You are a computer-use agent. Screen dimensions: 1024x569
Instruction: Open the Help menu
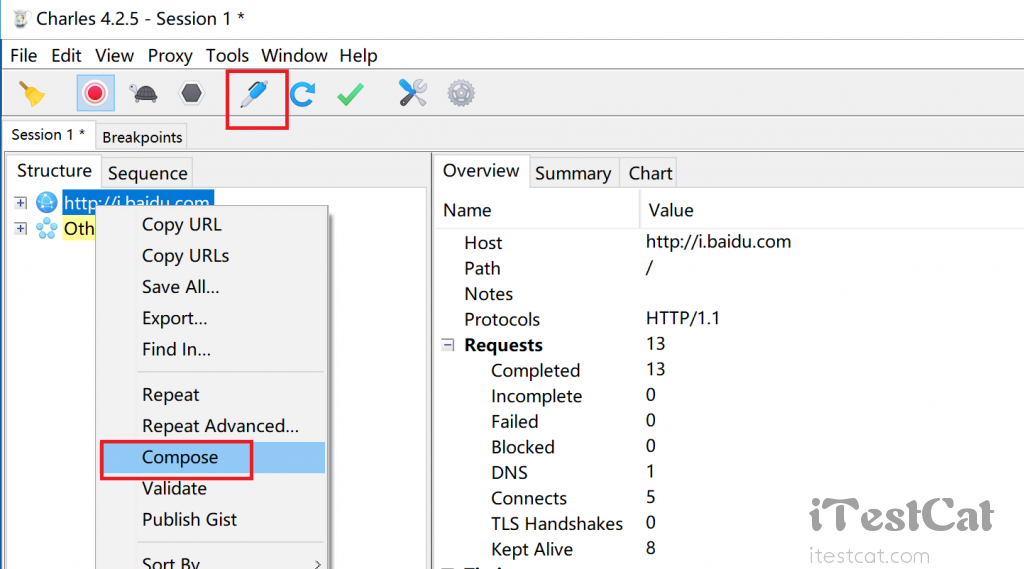click(359, 56)
